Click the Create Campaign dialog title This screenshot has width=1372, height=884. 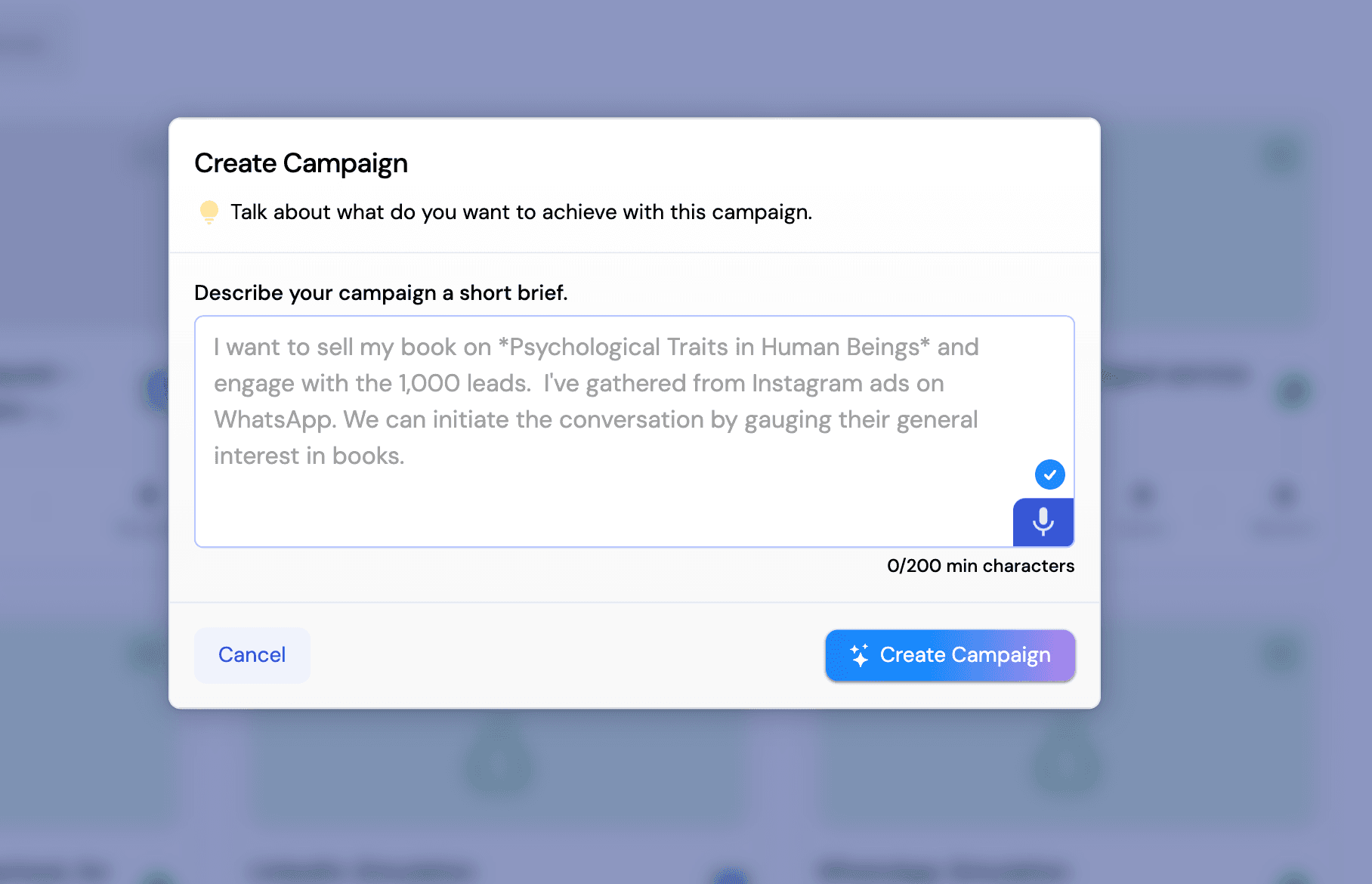point(301,162)
